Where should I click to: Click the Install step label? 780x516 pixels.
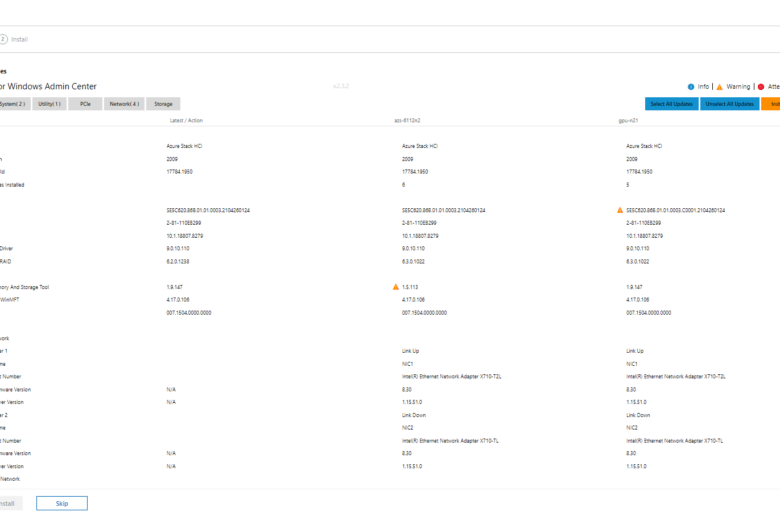pos(19,39)
